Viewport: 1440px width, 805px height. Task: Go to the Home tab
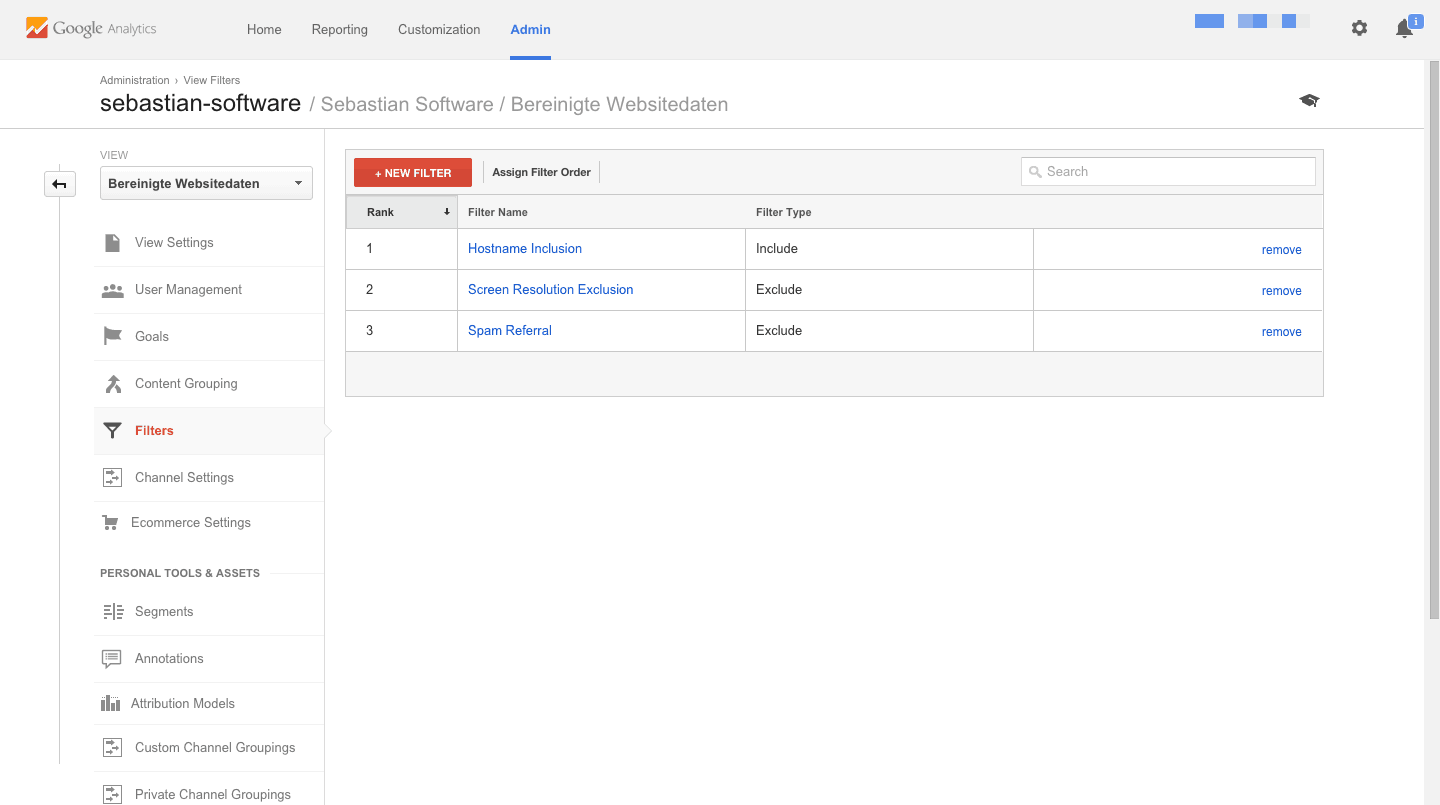point(264,30)
